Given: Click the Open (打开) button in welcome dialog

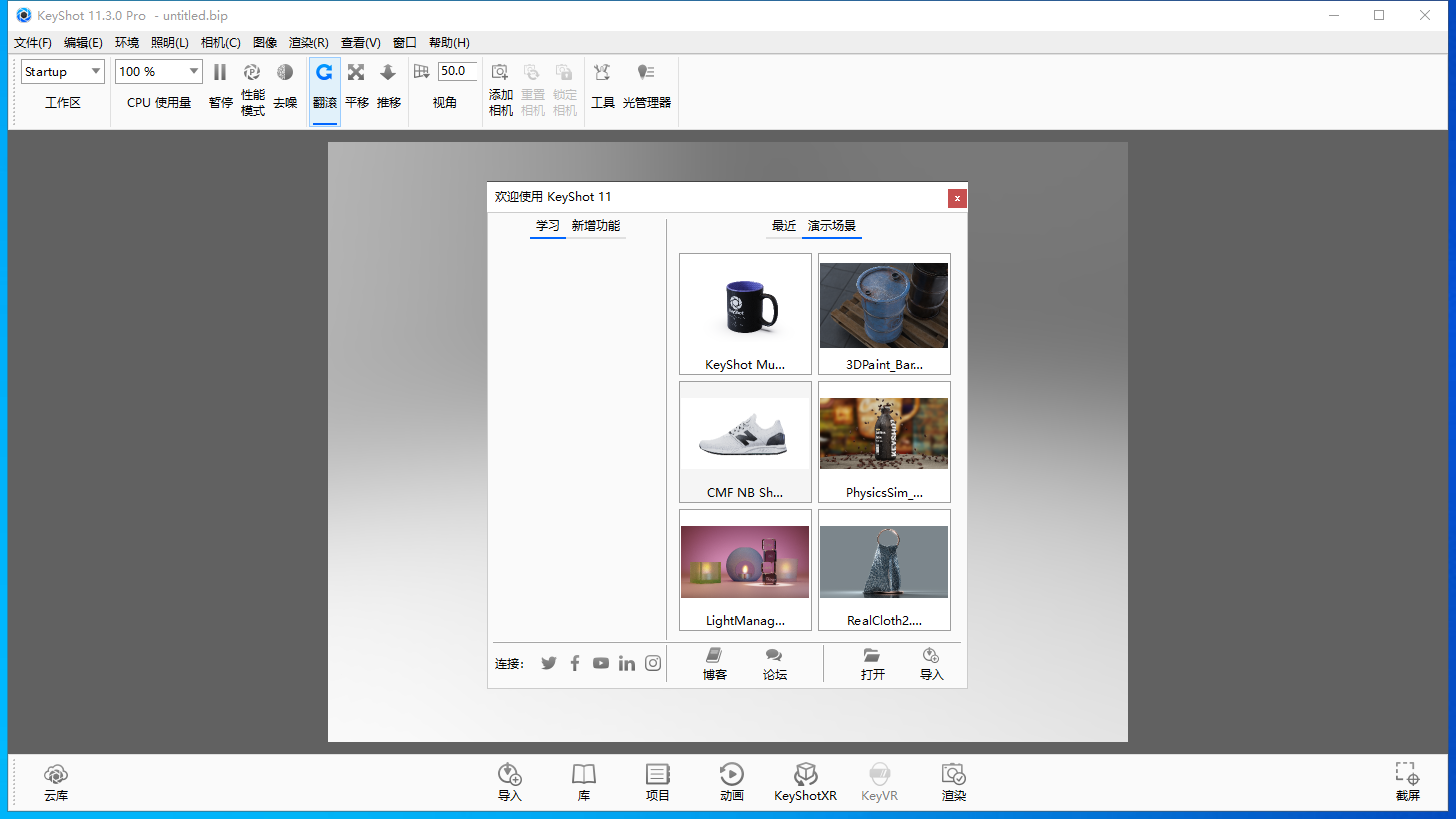Looking at the screenshot, I should coord(873,664).
